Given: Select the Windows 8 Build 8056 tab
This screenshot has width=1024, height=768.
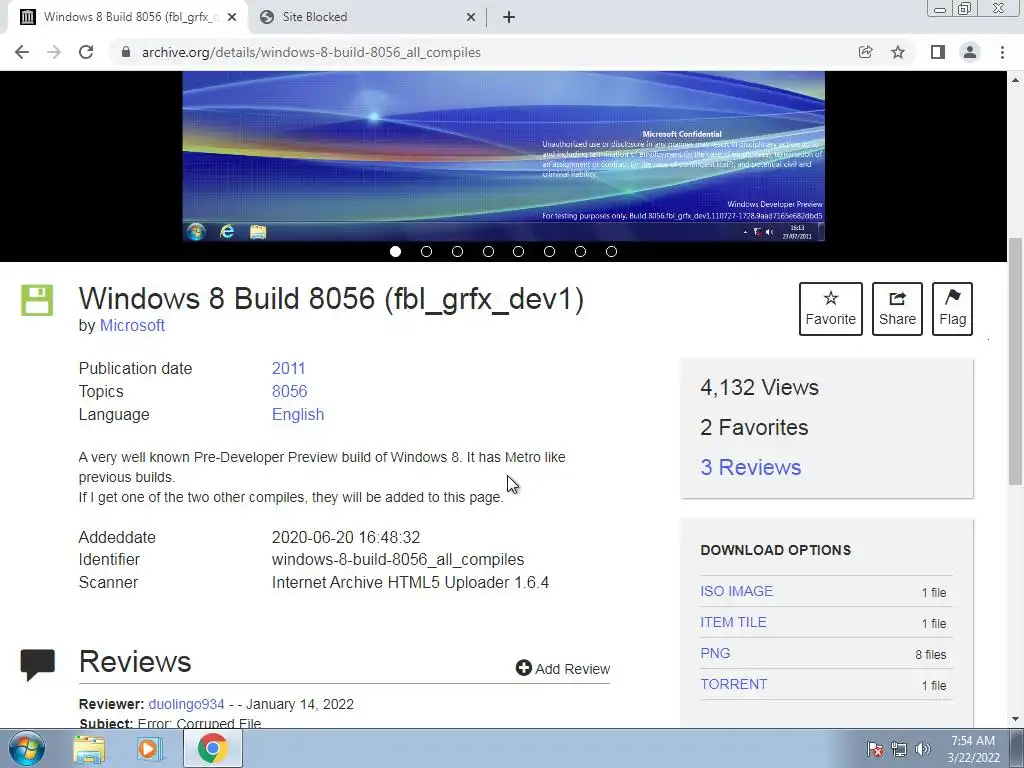Looking at the screenshot, I should 127,18.
